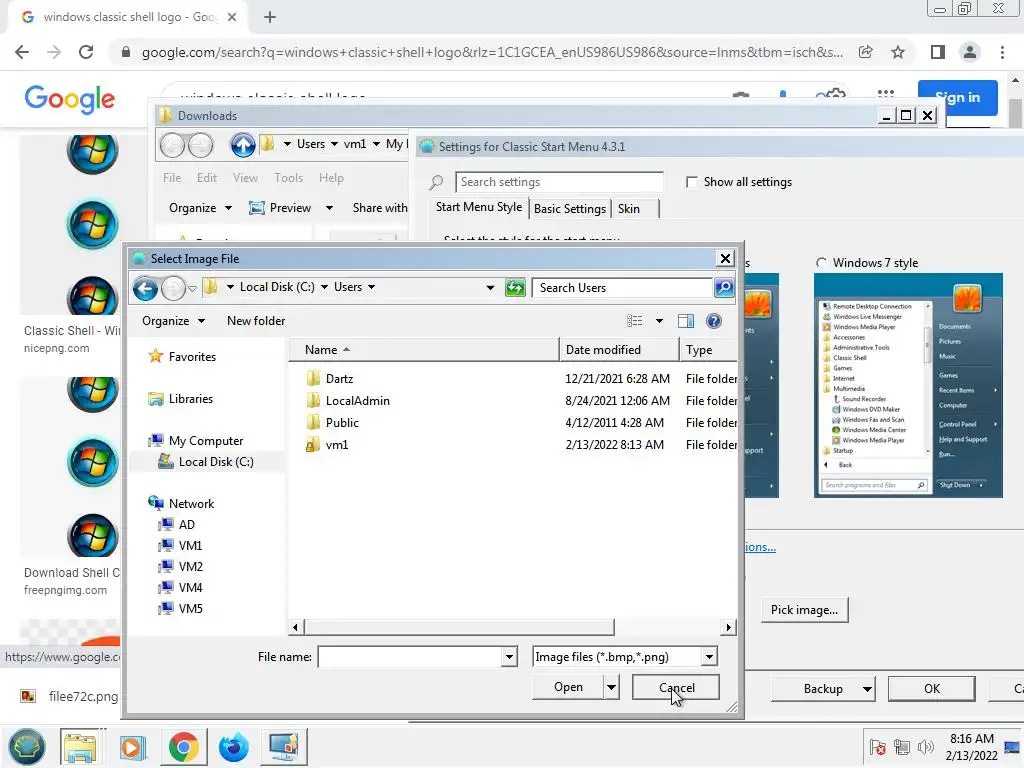Open Google apps grid icon
1024x768 pixels.
click(886, 95)
